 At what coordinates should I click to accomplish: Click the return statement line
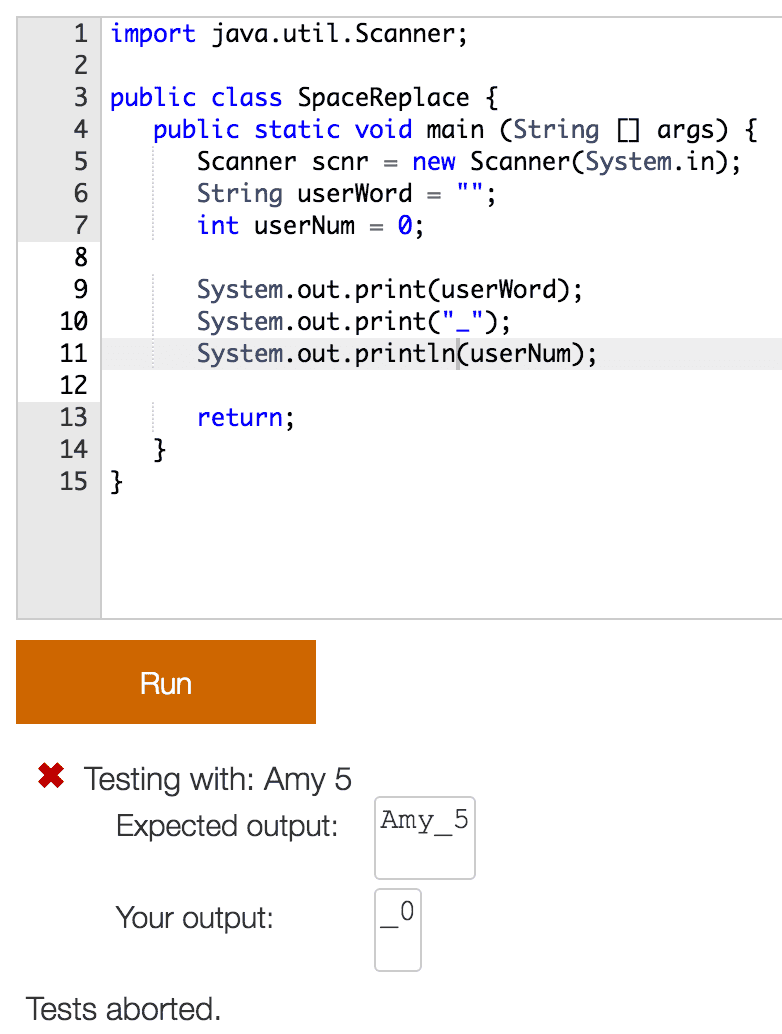pos(245,418)
